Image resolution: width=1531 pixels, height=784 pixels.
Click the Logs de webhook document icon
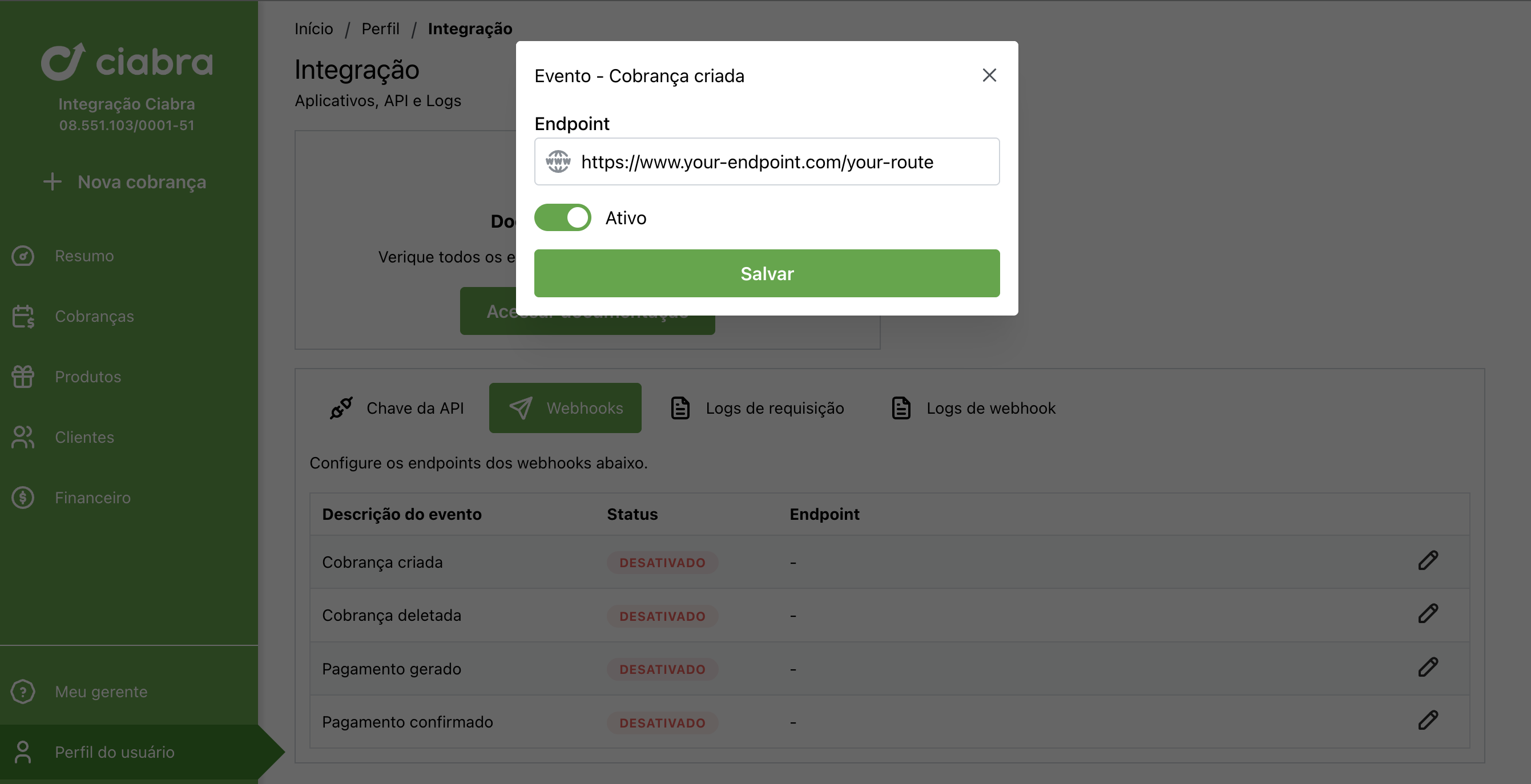coord(901,408)
